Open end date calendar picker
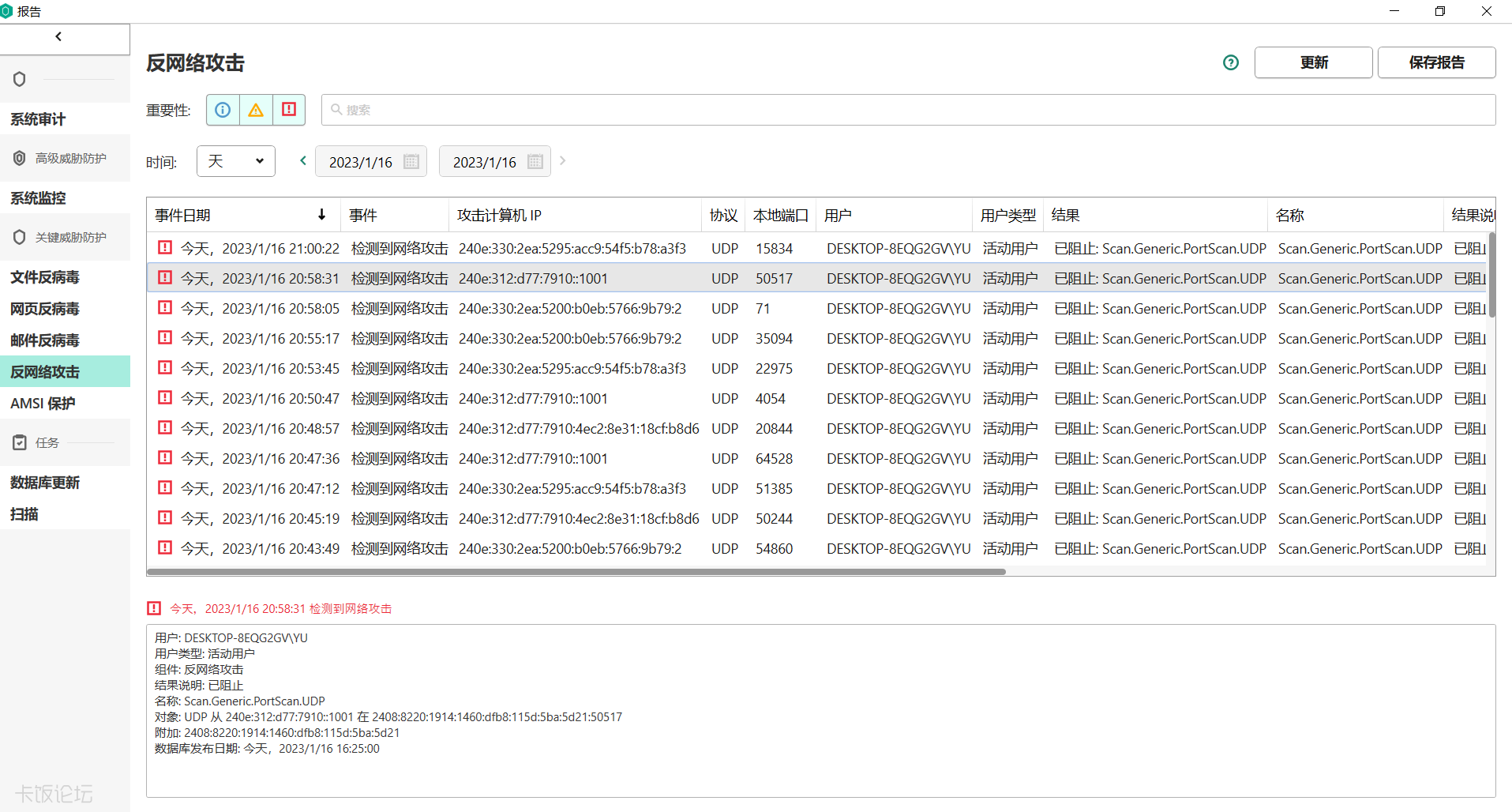1512x812 pixels. tap(535, 161)
